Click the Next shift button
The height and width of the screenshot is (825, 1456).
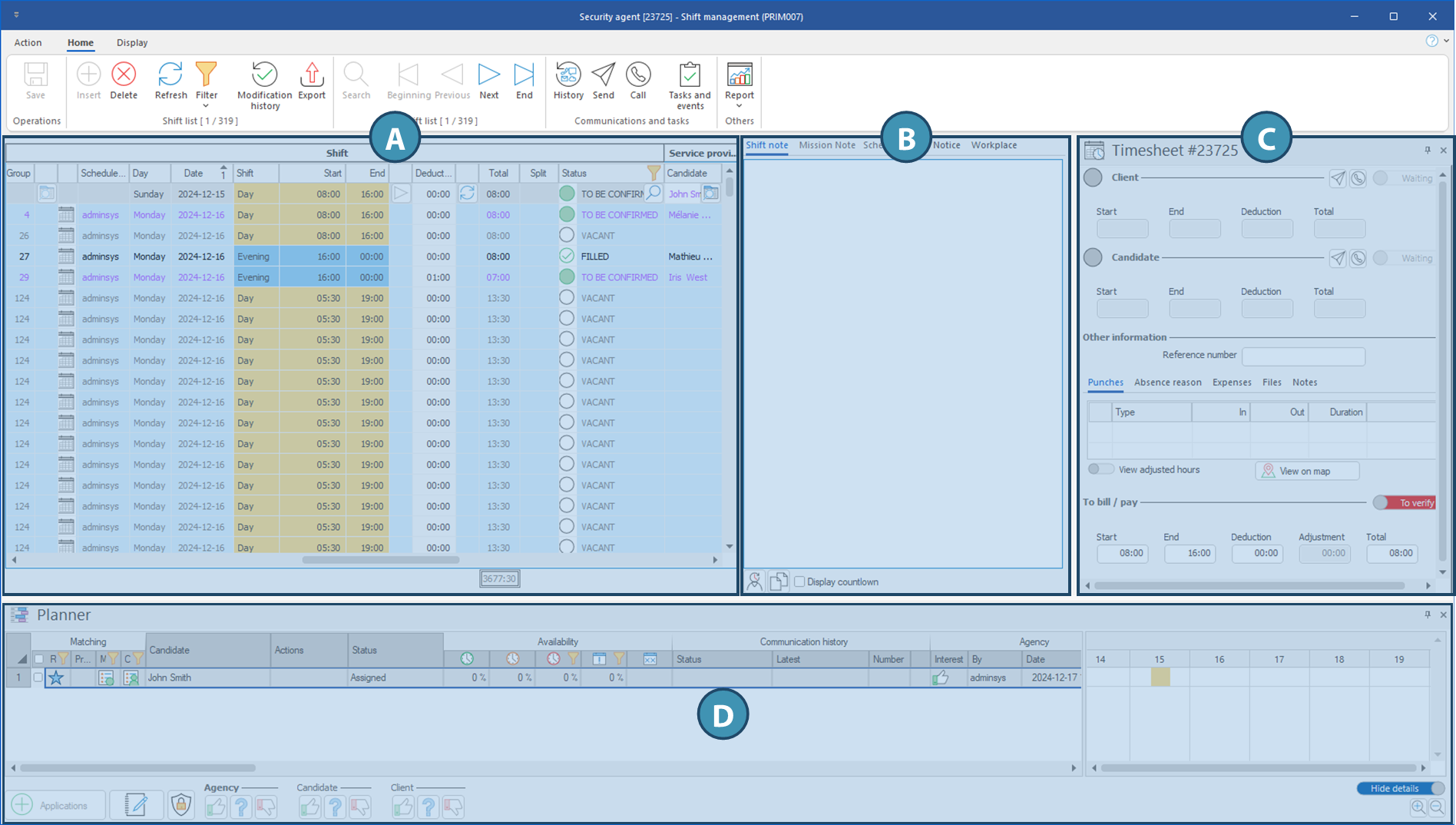coord(489,75)
